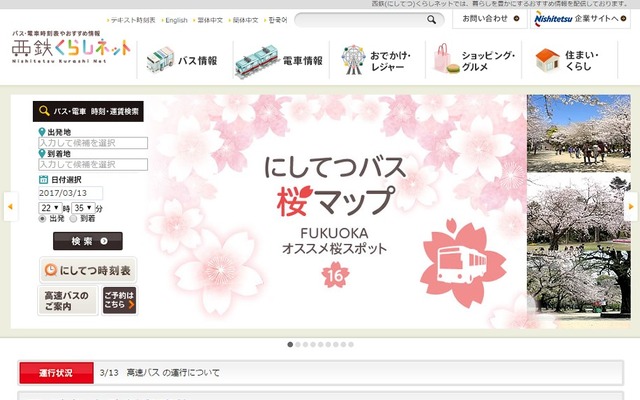Select the 出発 departure radio button
The image size is (640, 400).
tap(42, 219)
